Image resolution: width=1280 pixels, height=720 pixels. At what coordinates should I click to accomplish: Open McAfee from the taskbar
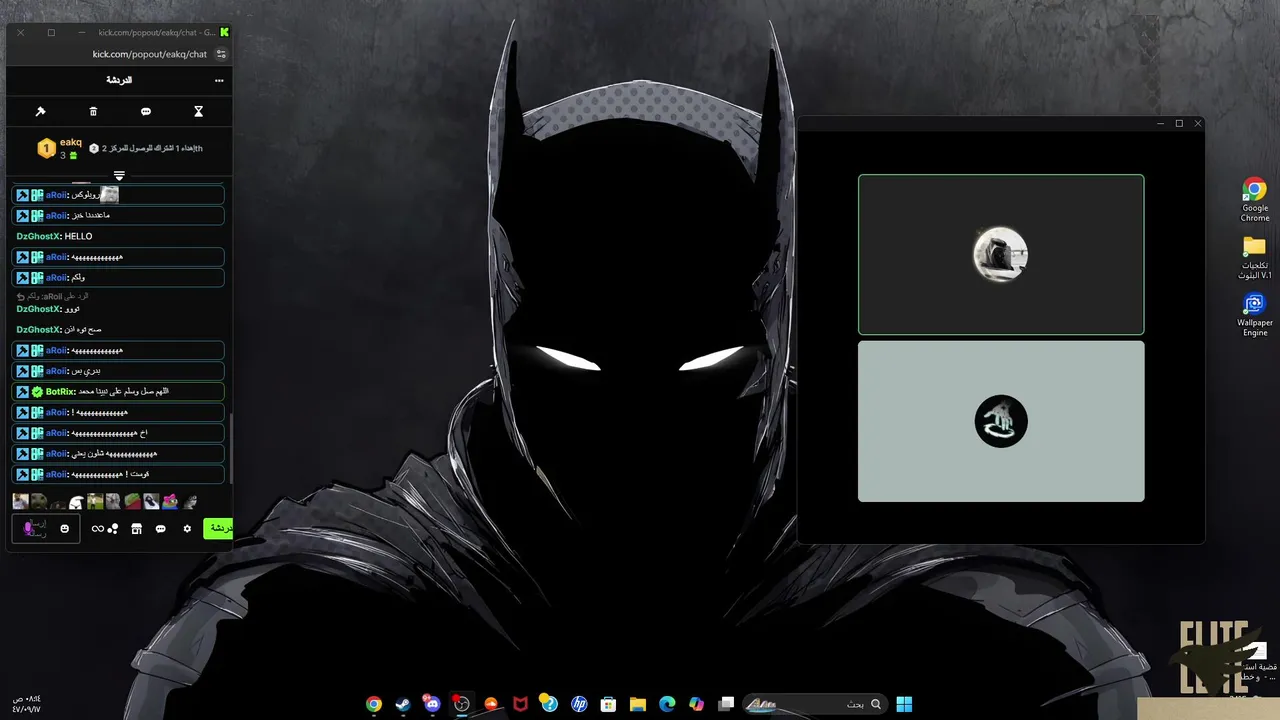coord(520,704)
